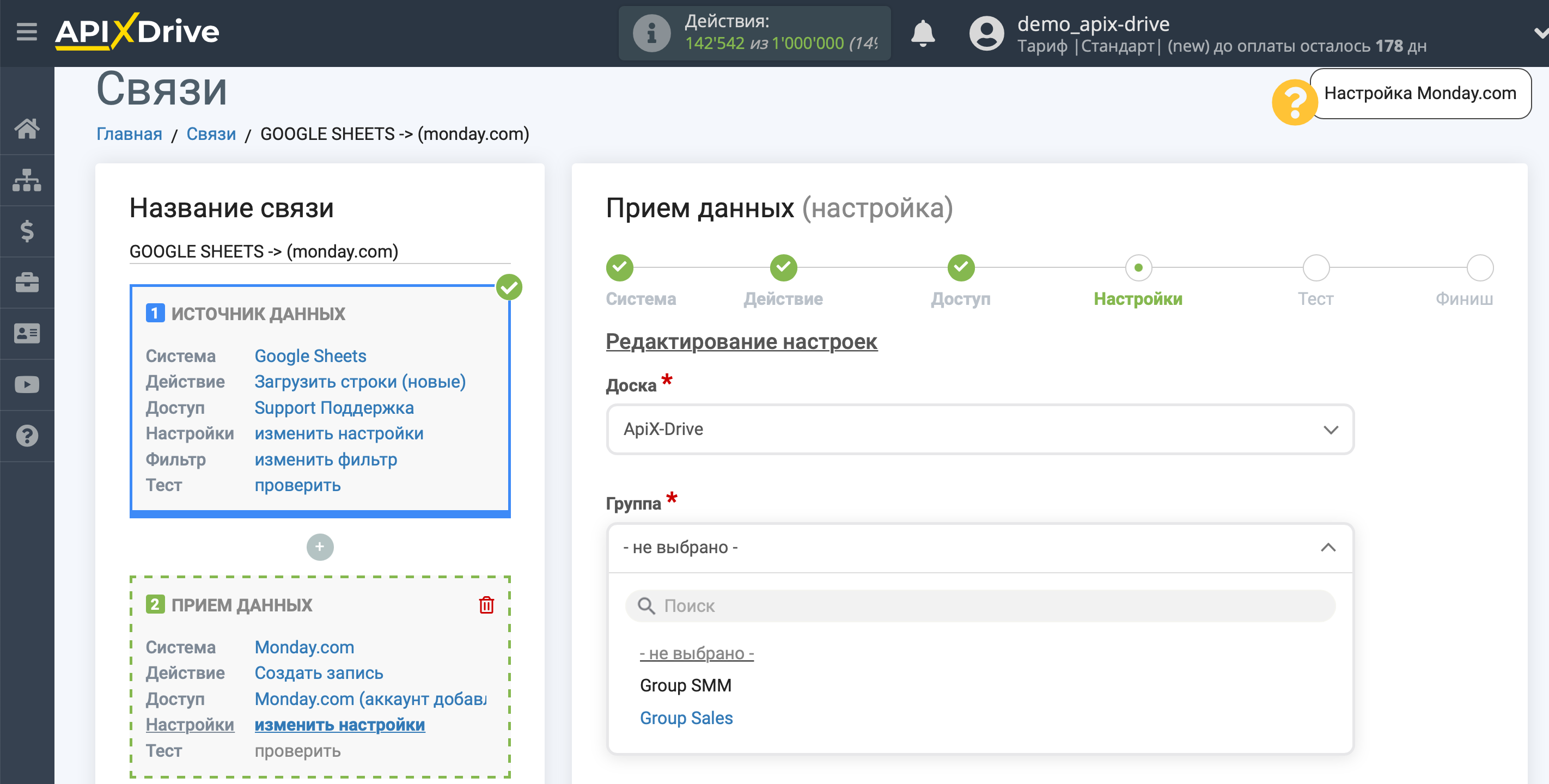
Task: Open Support Поддержка access link
Action: (x=334, y=408)
